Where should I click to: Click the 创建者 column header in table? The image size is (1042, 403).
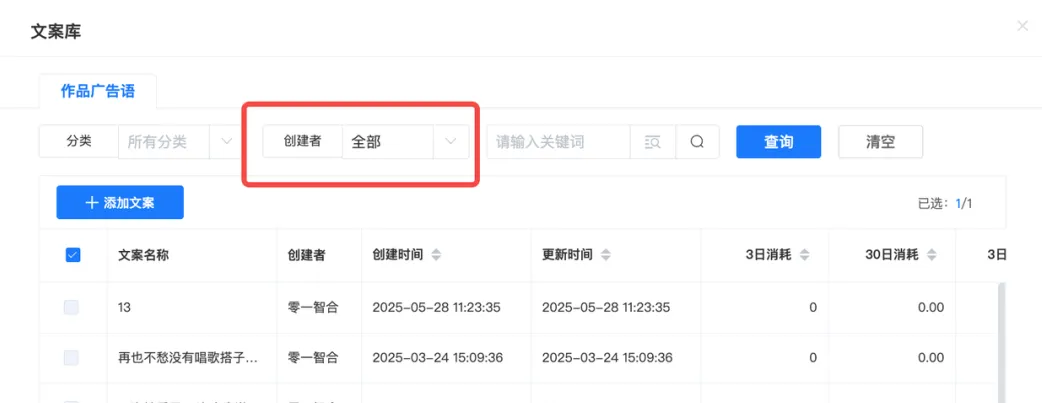[306, 255]
